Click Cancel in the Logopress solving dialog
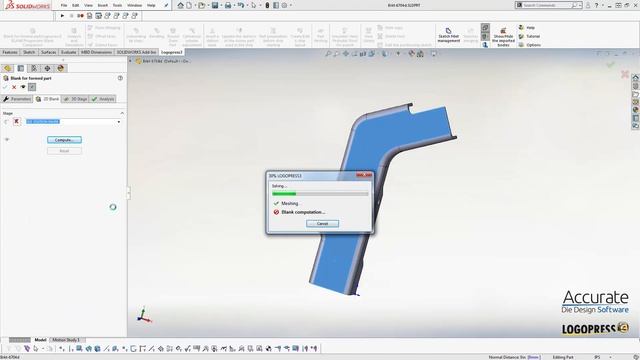The width and height of the screenshot is (640, 360). (322, 224)
